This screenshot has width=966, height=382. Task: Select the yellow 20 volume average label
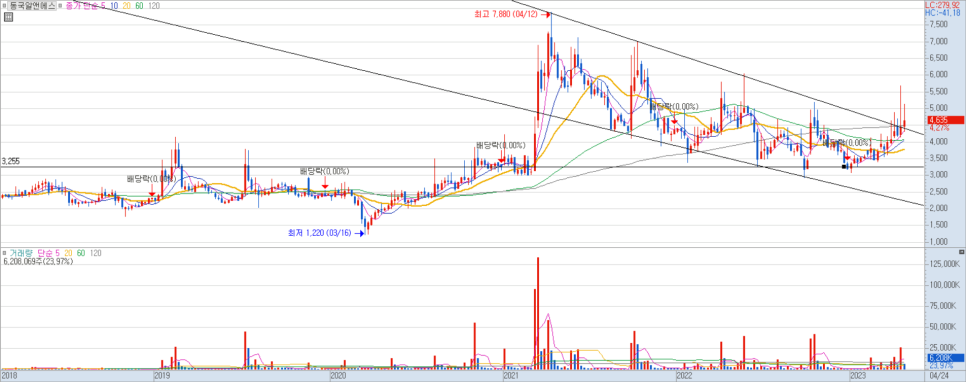[67, 253]
